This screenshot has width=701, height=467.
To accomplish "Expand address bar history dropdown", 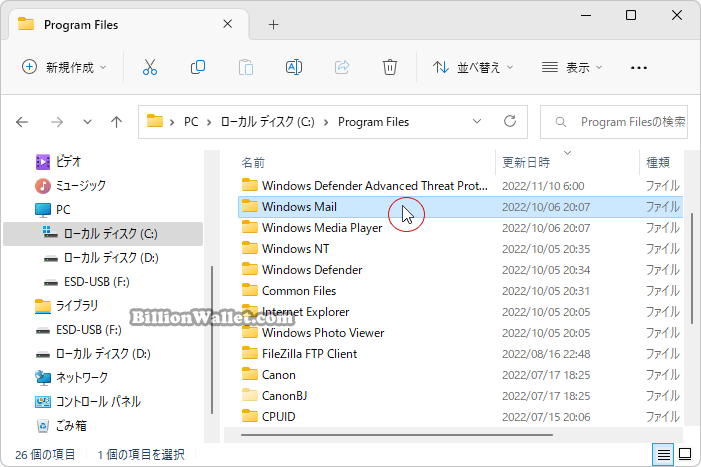I will 477,122.
